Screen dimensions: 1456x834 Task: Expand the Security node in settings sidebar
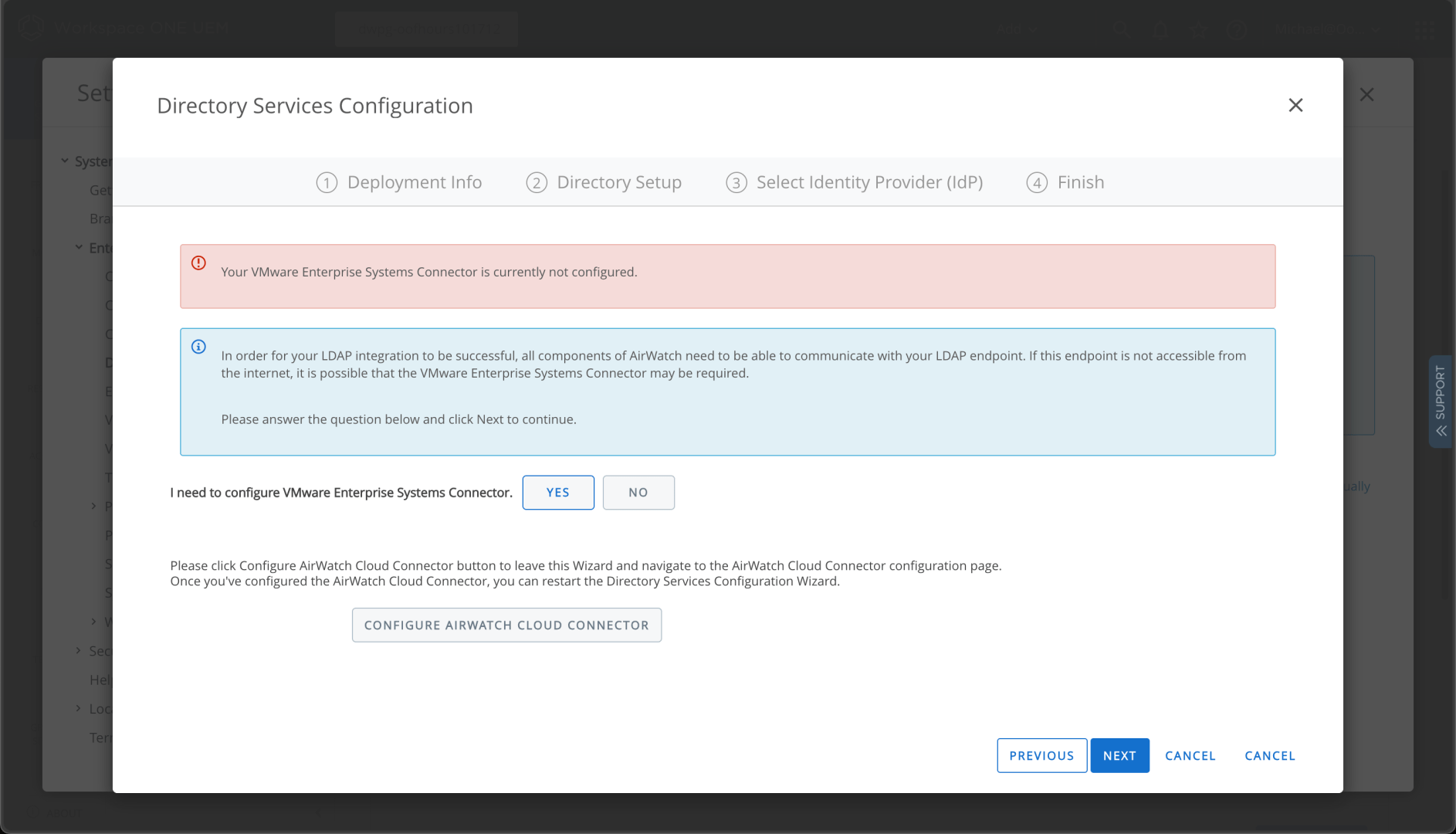click(x=79, y=650)
